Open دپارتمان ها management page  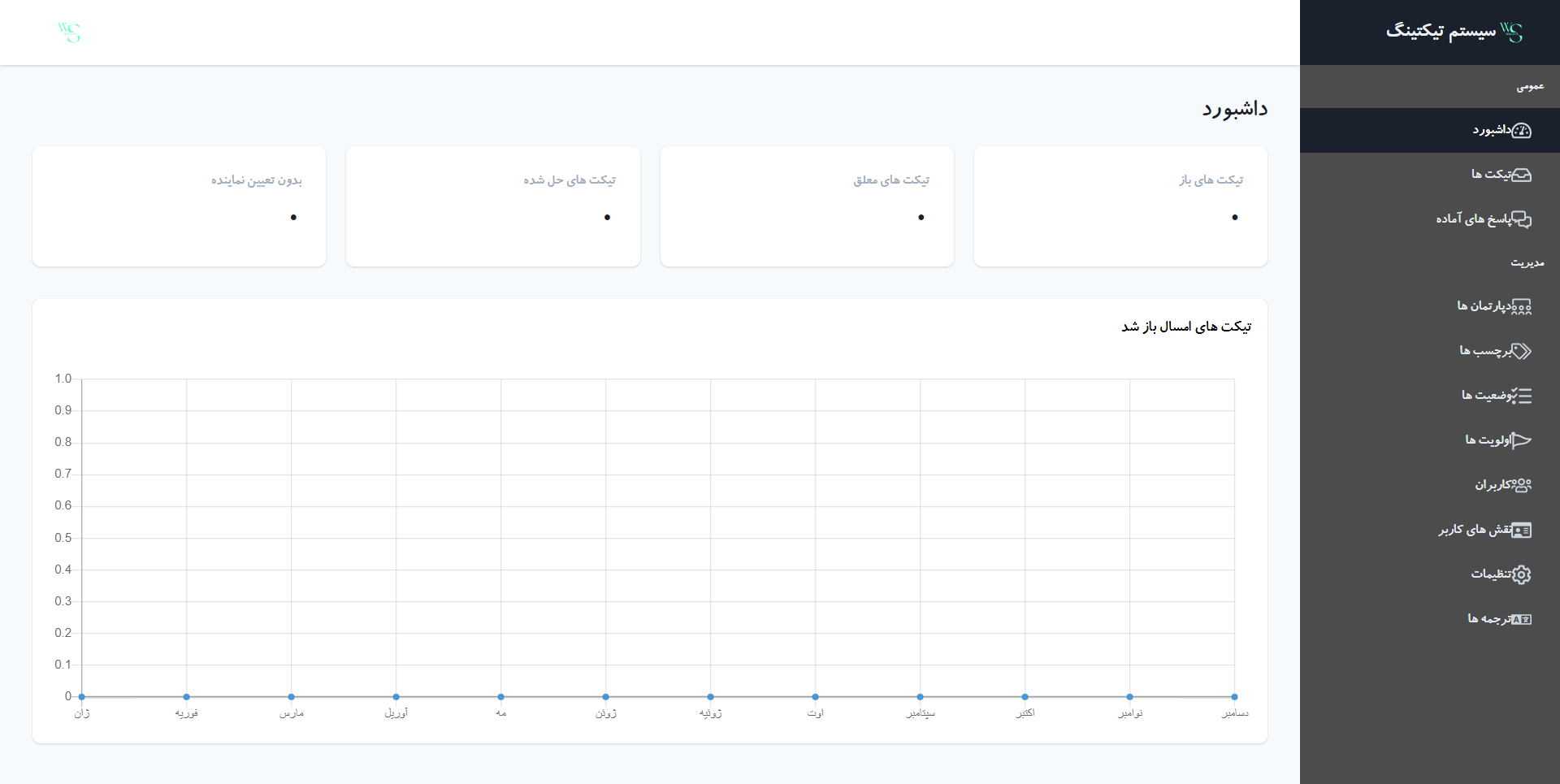tap(1430, 306)
